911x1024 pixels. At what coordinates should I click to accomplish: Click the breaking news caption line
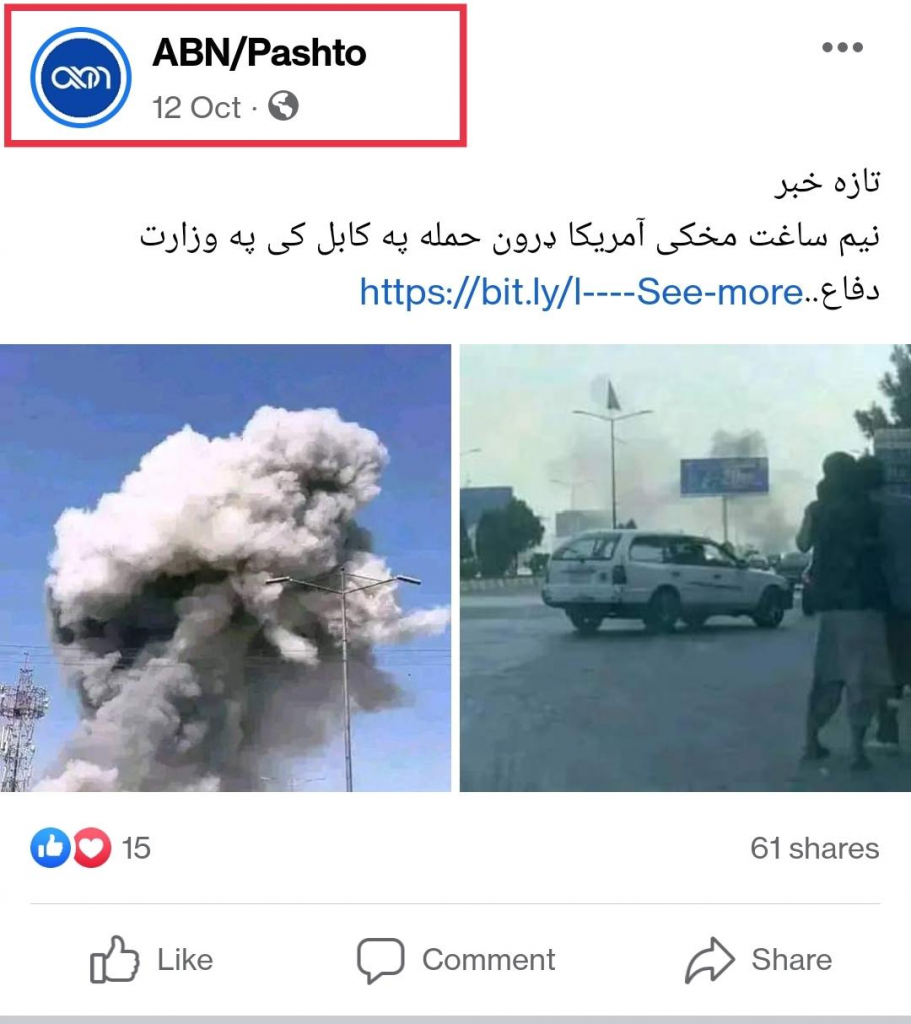pos(827,183)
